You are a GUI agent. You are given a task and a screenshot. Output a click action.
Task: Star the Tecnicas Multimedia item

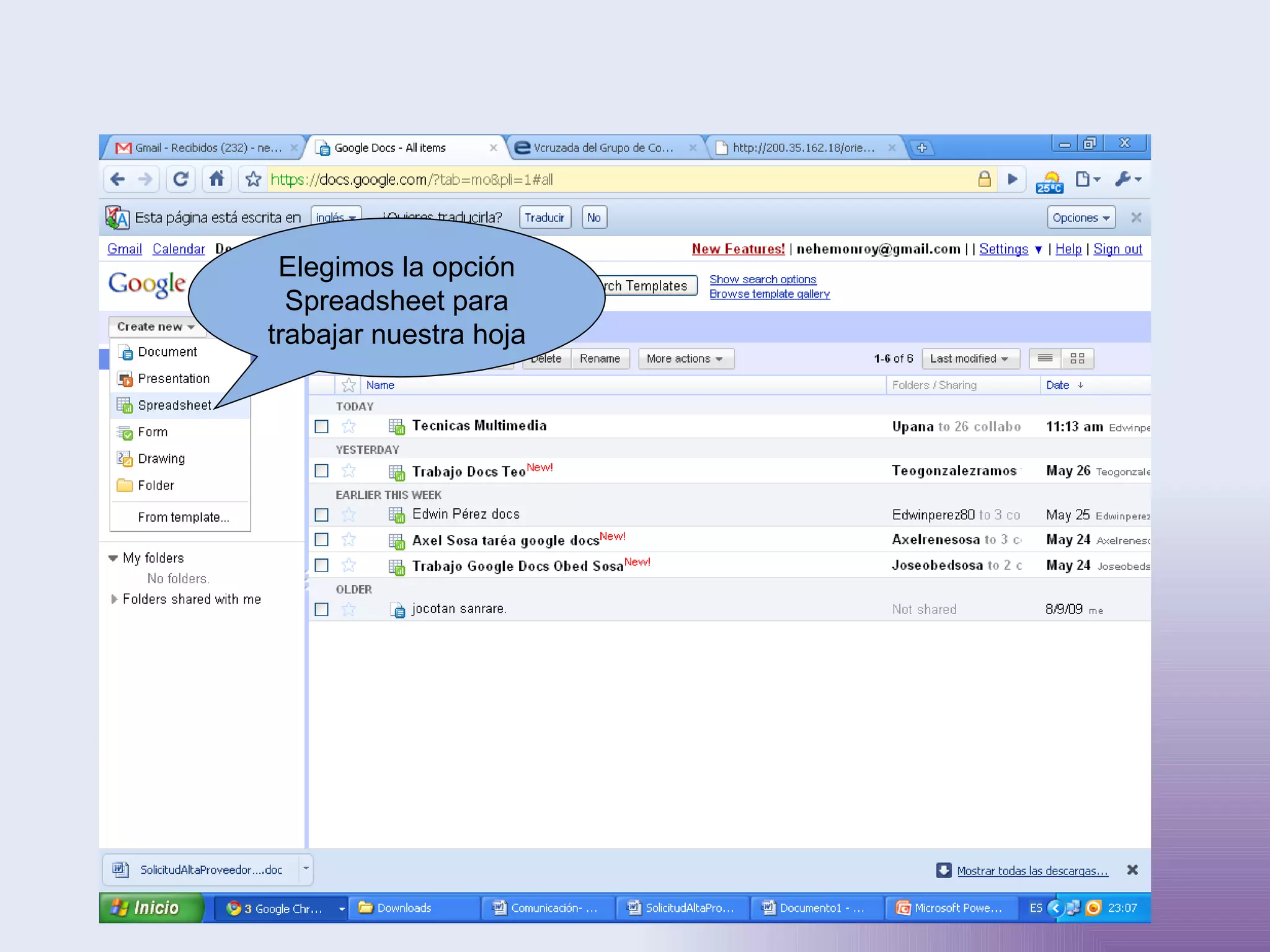point(349,426)
